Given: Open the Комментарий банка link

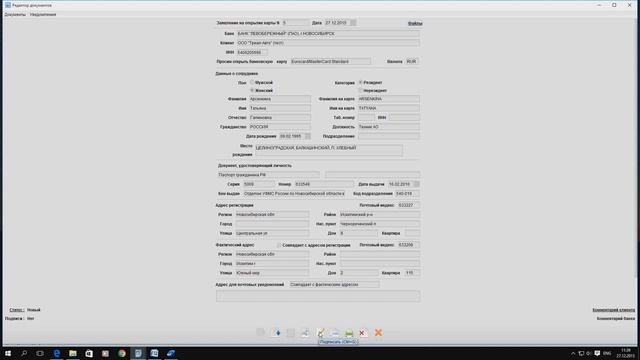Looking at the screenshot, I should click(616, 318).
